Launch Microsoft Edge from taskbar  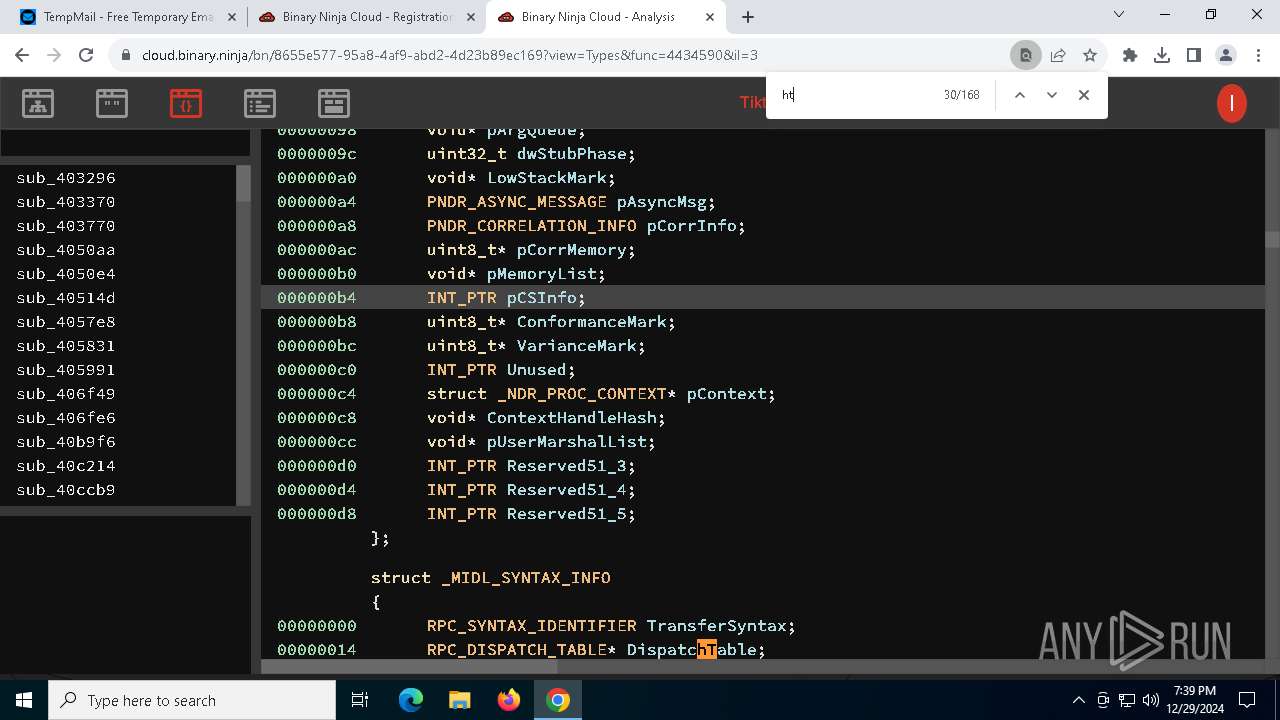point(411,700)
